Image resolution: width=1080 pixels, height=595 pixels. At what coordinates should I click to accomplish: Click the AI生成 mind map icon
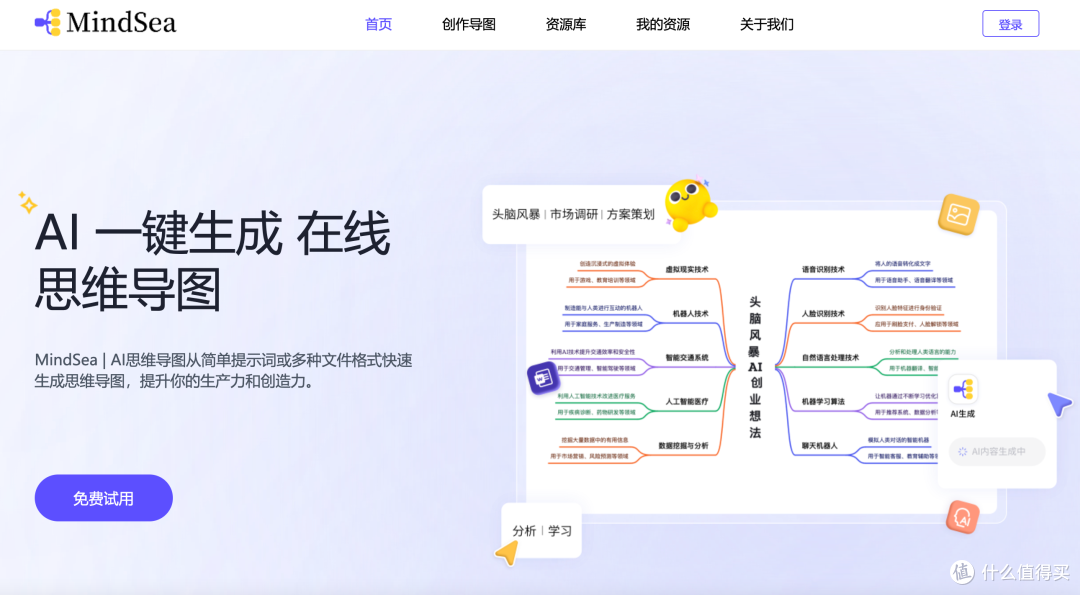coord(962,389)
